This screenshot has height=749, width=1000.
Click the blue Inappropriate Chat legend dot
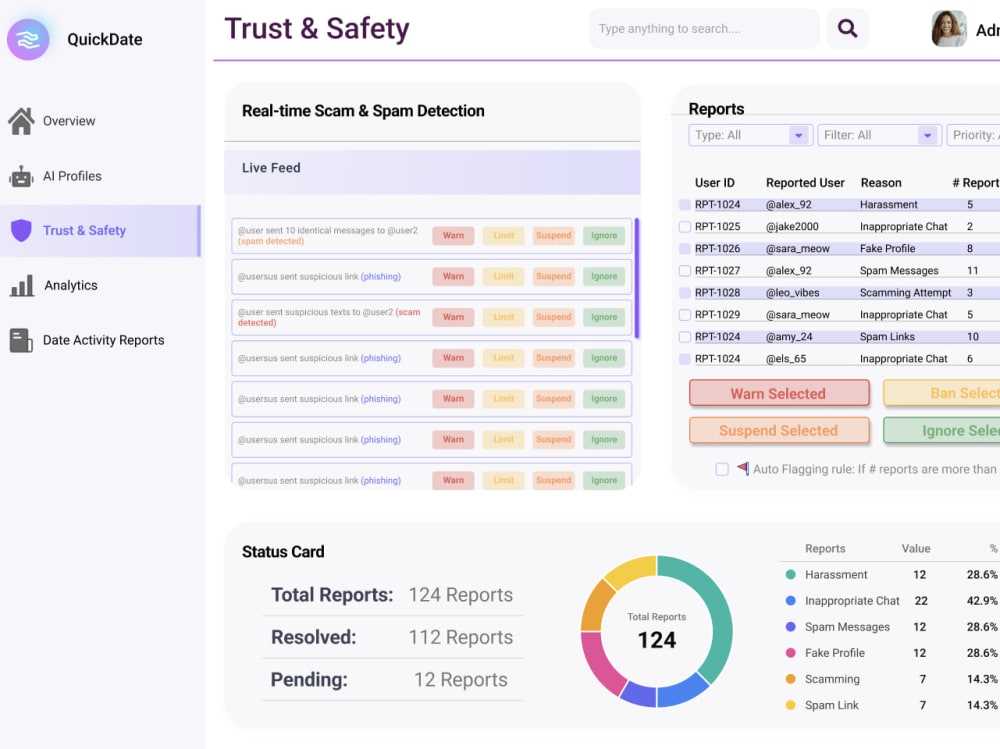point(791,601)
